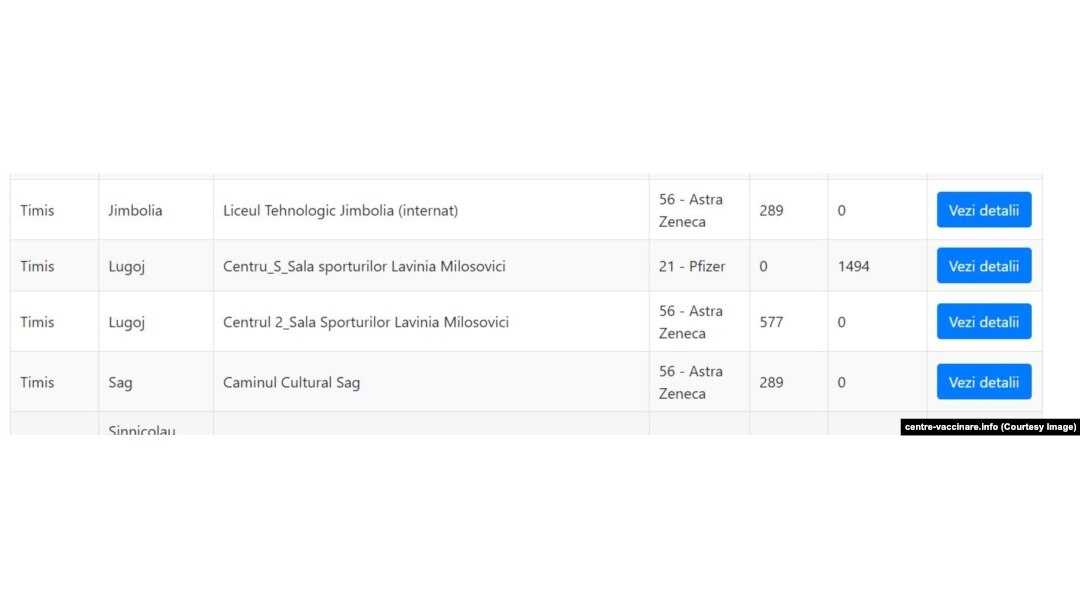Open Vezi detalii for Centru_S_Sala sporturilor row
Screen dimensions: 1080x608
coord(984,266)
